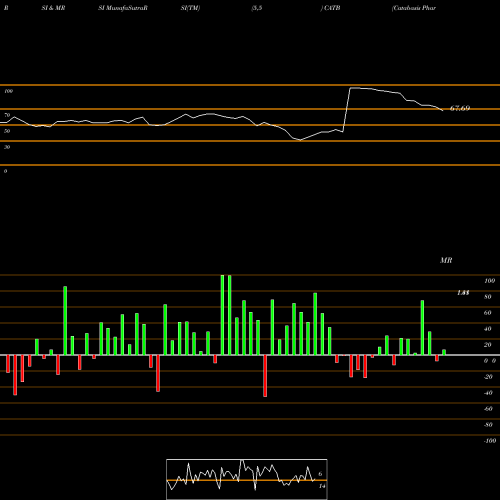Click the -80 label on MR axis
Viewport: 500px width, 500px height.
488,425
